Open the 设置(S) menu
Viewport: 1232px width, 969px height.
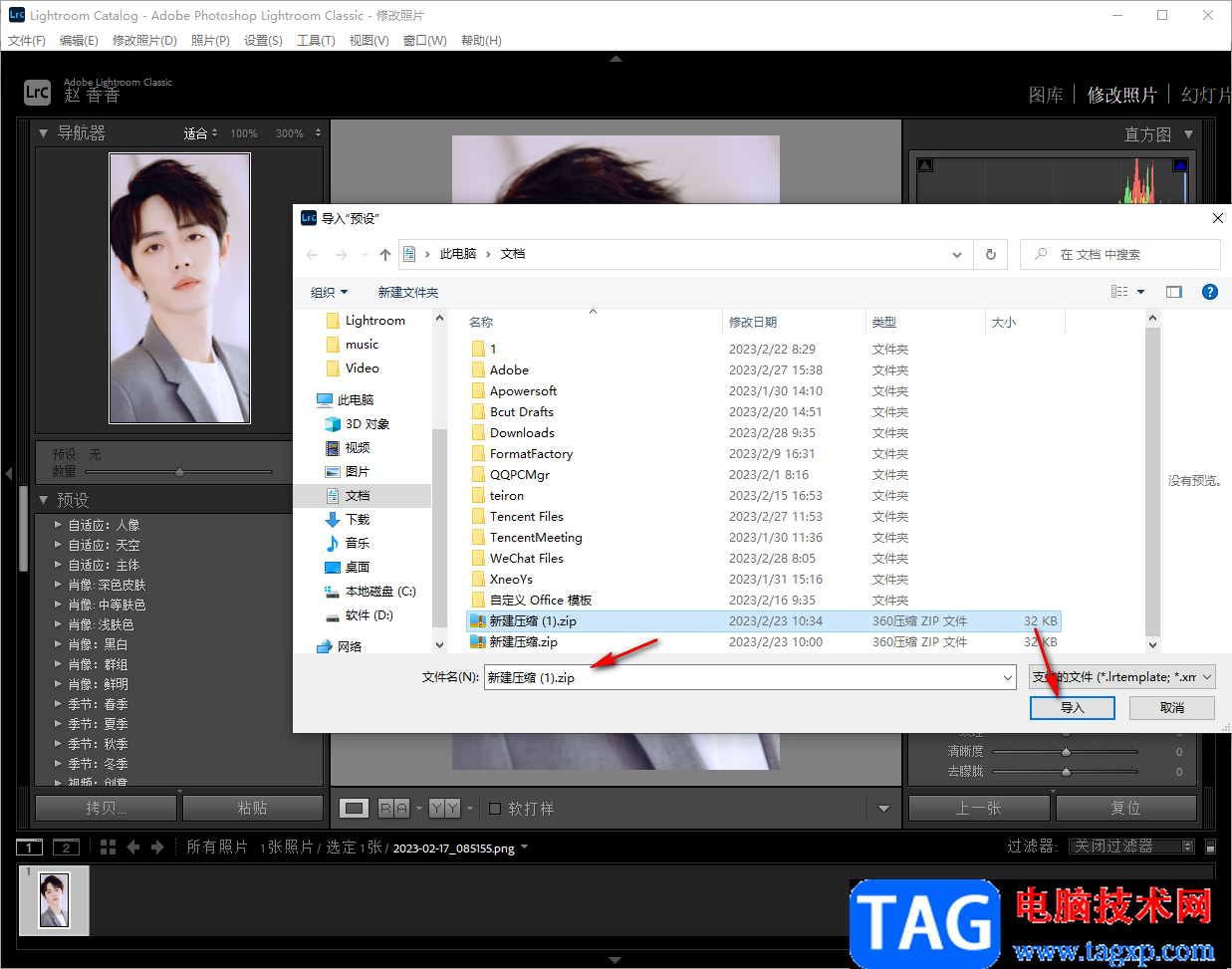click(x=263, y=41)
